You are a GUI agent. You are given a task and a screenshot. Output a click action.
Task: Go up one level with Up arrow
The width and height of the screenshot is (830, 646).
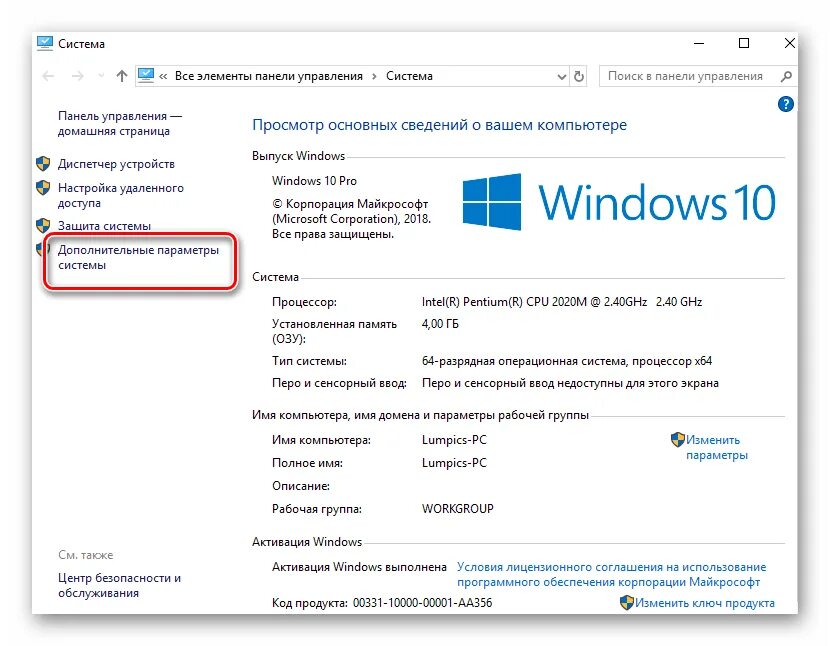coord(122,76)
